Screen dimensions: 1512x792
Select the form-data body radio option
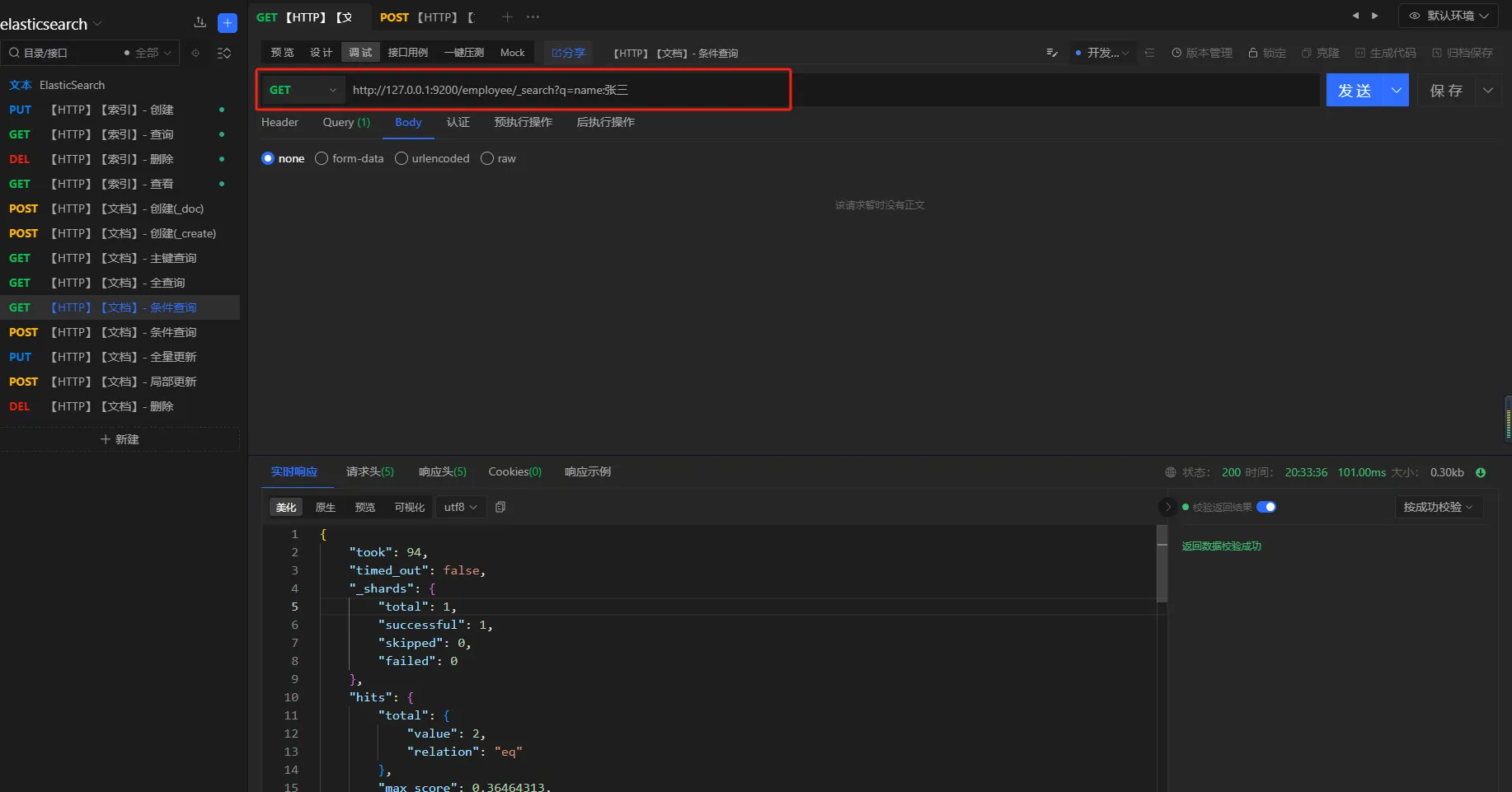coord(322,158)
